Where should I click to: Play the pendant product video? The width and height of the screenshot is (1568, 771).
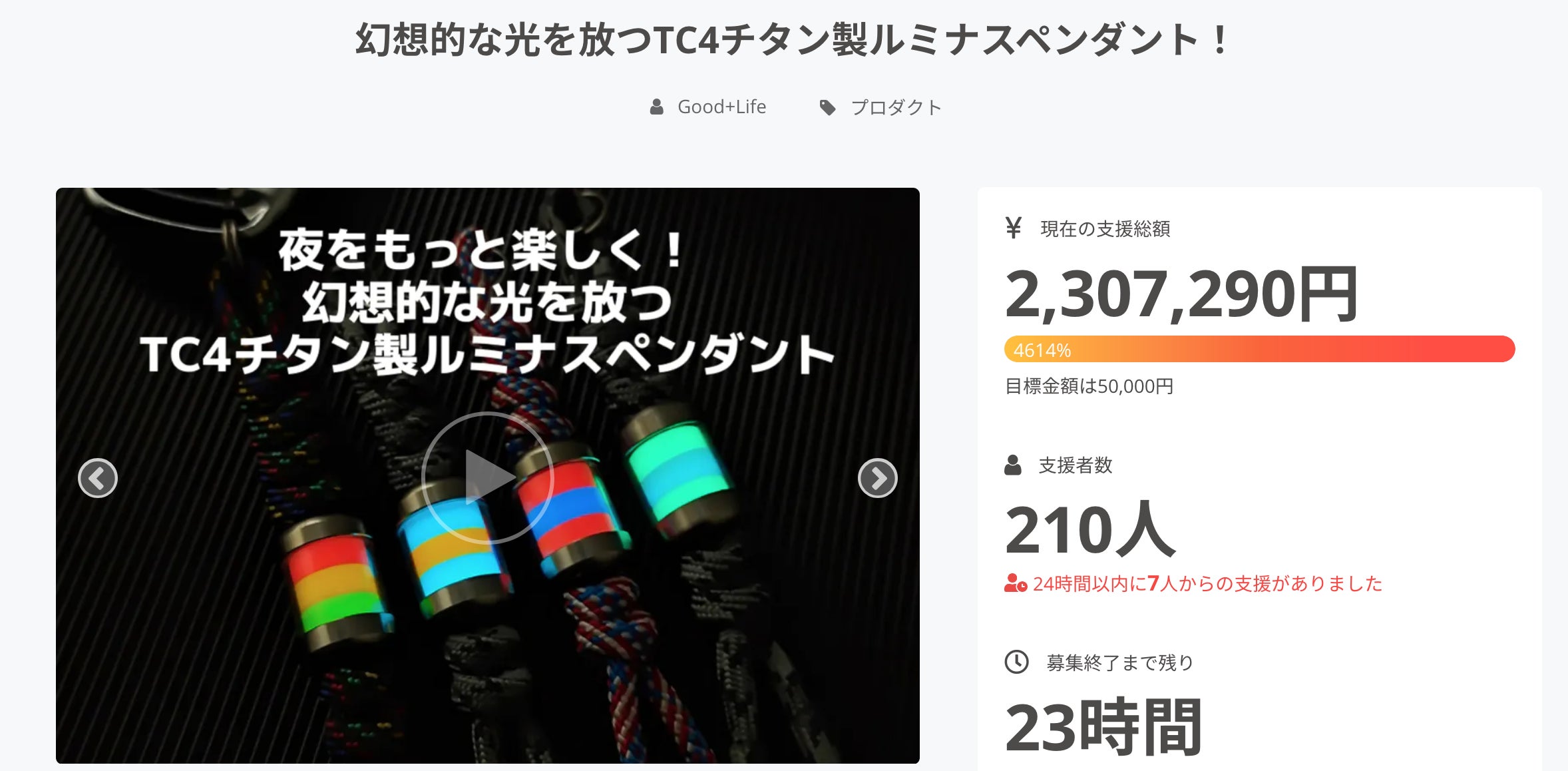pos(488,477)
